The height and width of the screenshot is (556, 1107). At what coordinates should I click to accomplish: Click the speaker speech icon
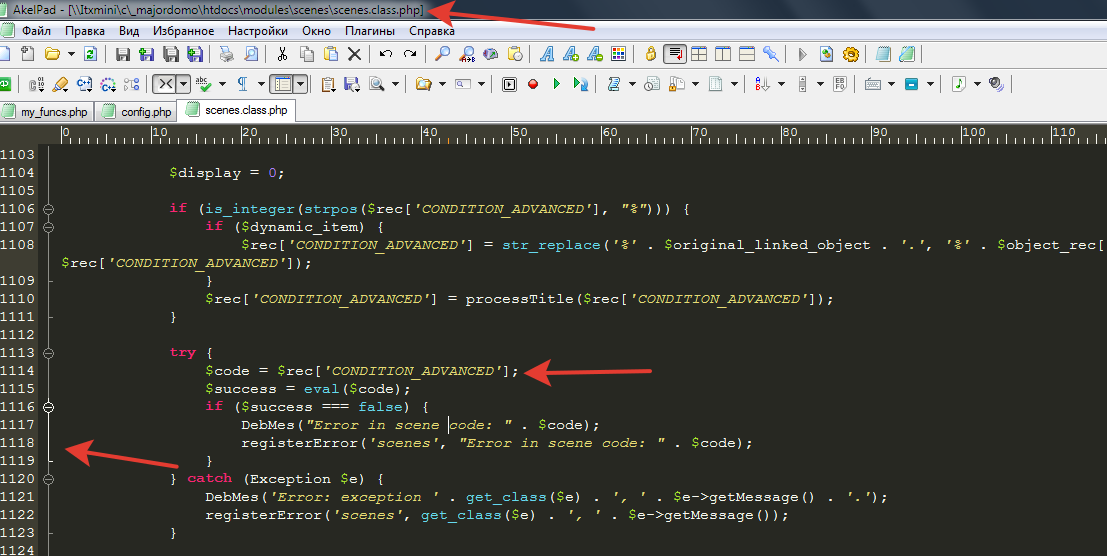[x=996, y=84]
